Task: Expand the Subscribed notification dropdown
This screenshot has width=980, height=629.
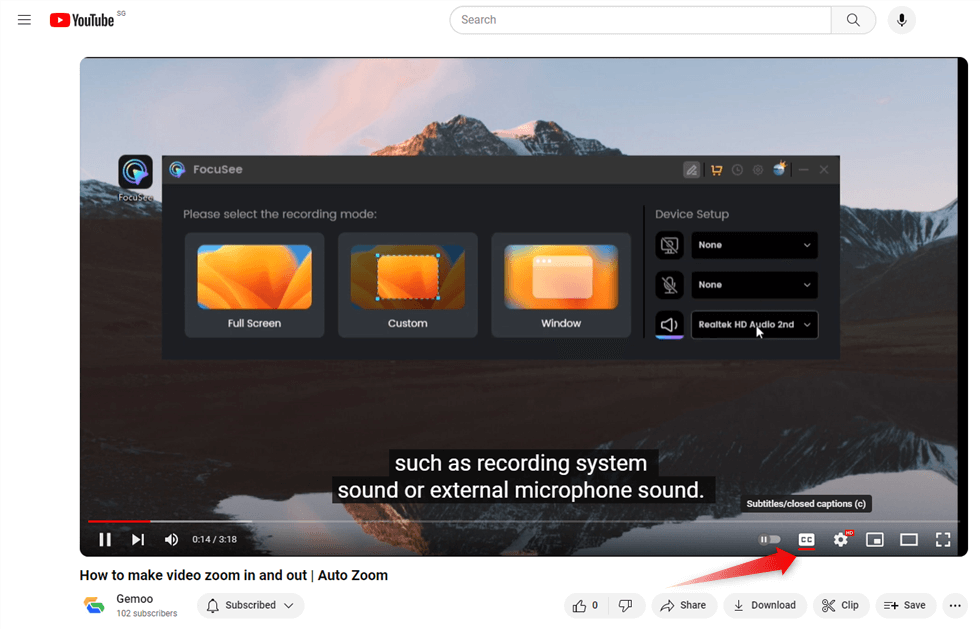Action: [251, 605]
